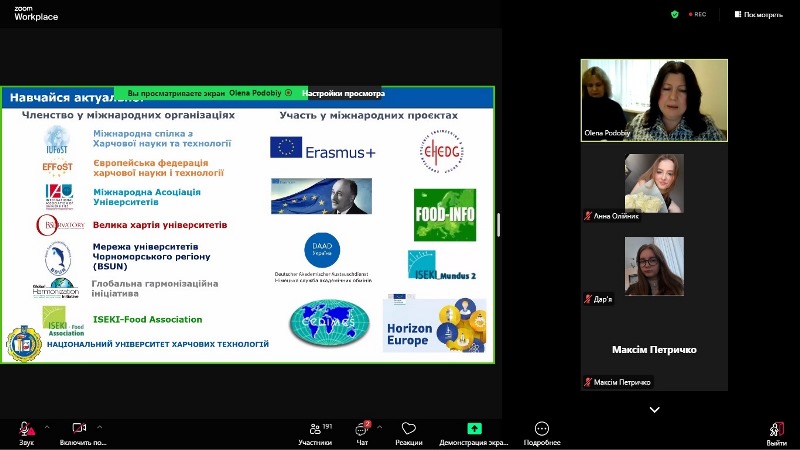Select Дар'я video thumbnail
Viewport: 800px width, 450px height.
click(654, 266)
